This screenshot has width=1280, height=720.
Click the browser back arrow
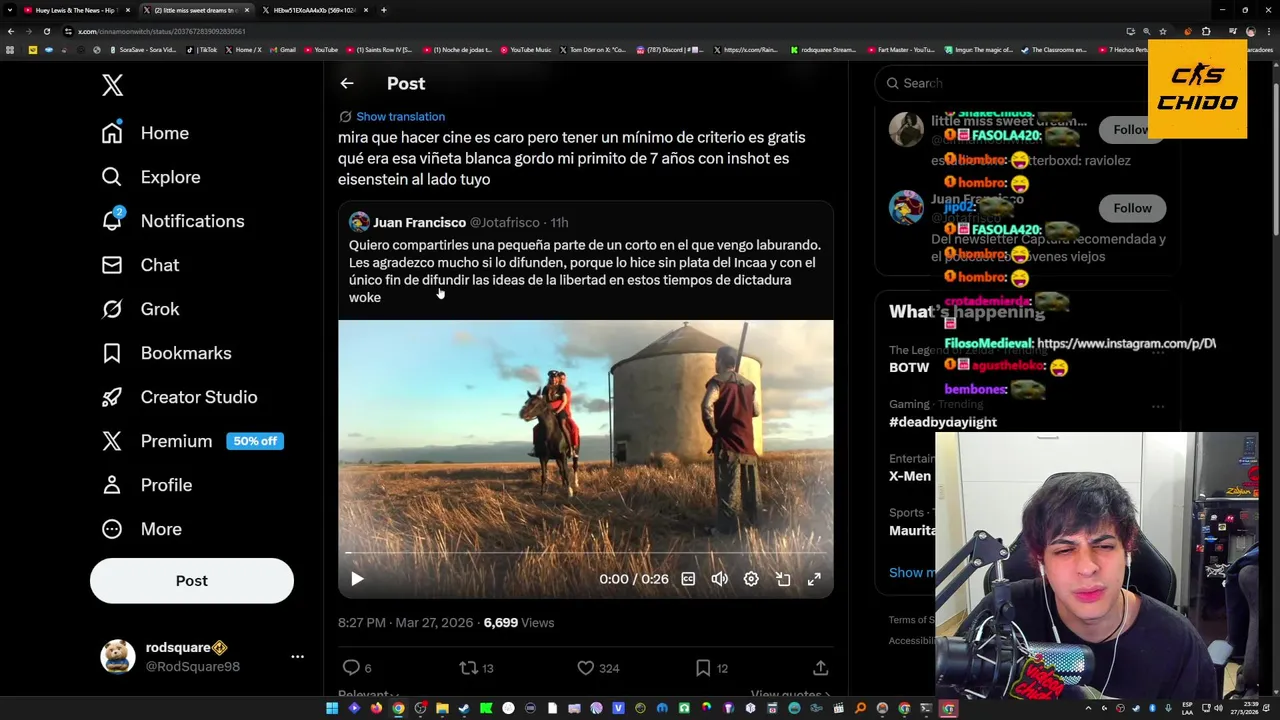coord(11,31)
